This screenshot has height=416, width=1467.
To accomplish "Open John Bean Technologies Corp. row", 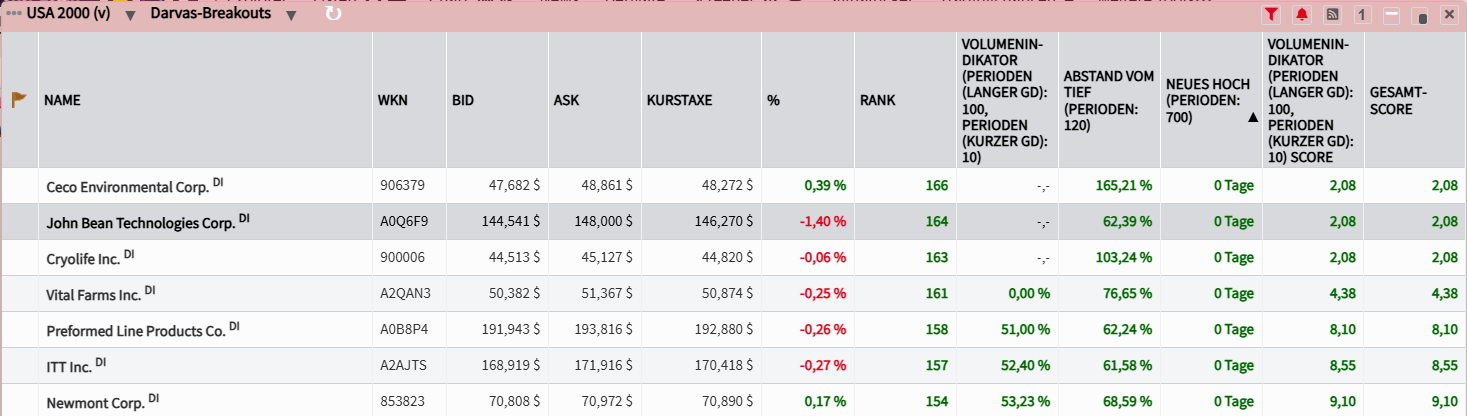I will (x=733, y=222).
